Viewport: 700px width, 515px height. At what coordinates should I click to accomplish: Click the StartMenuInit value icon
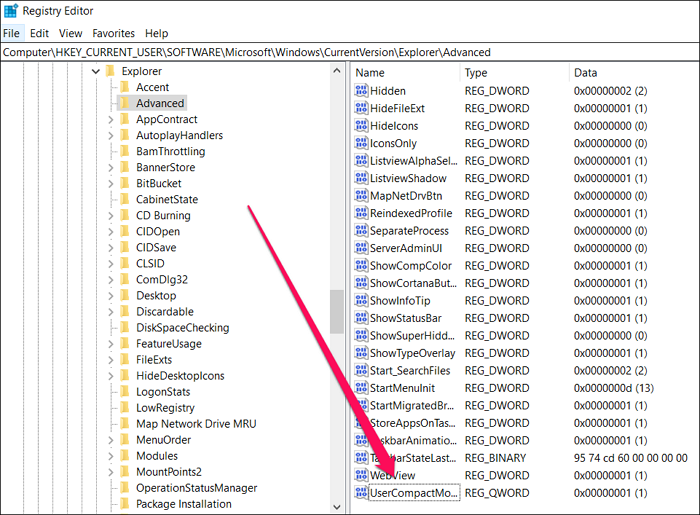point(361,388)
